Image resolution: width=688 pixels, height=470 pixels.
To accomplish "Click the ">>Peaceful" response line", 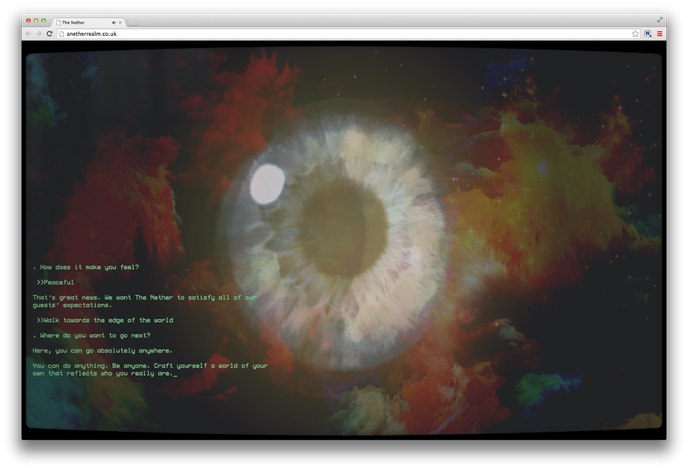I will (56, 282).
